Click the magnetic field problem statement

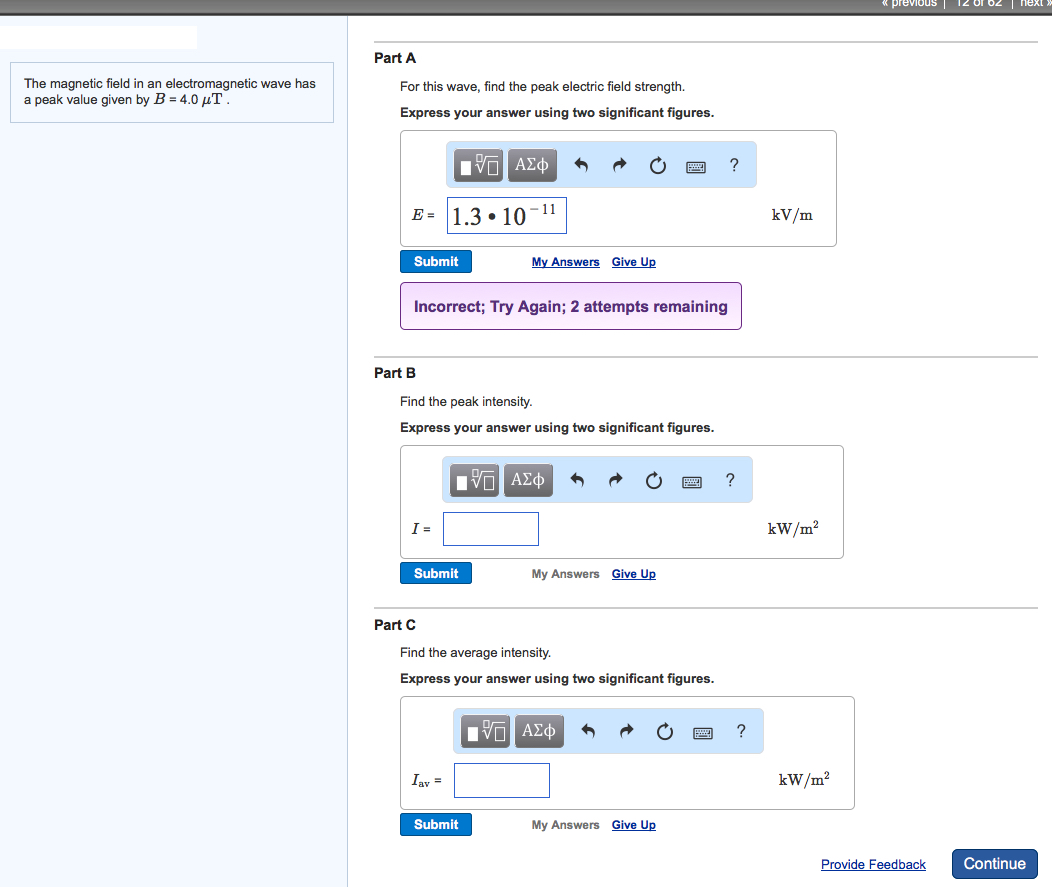[x=170, y=92]
